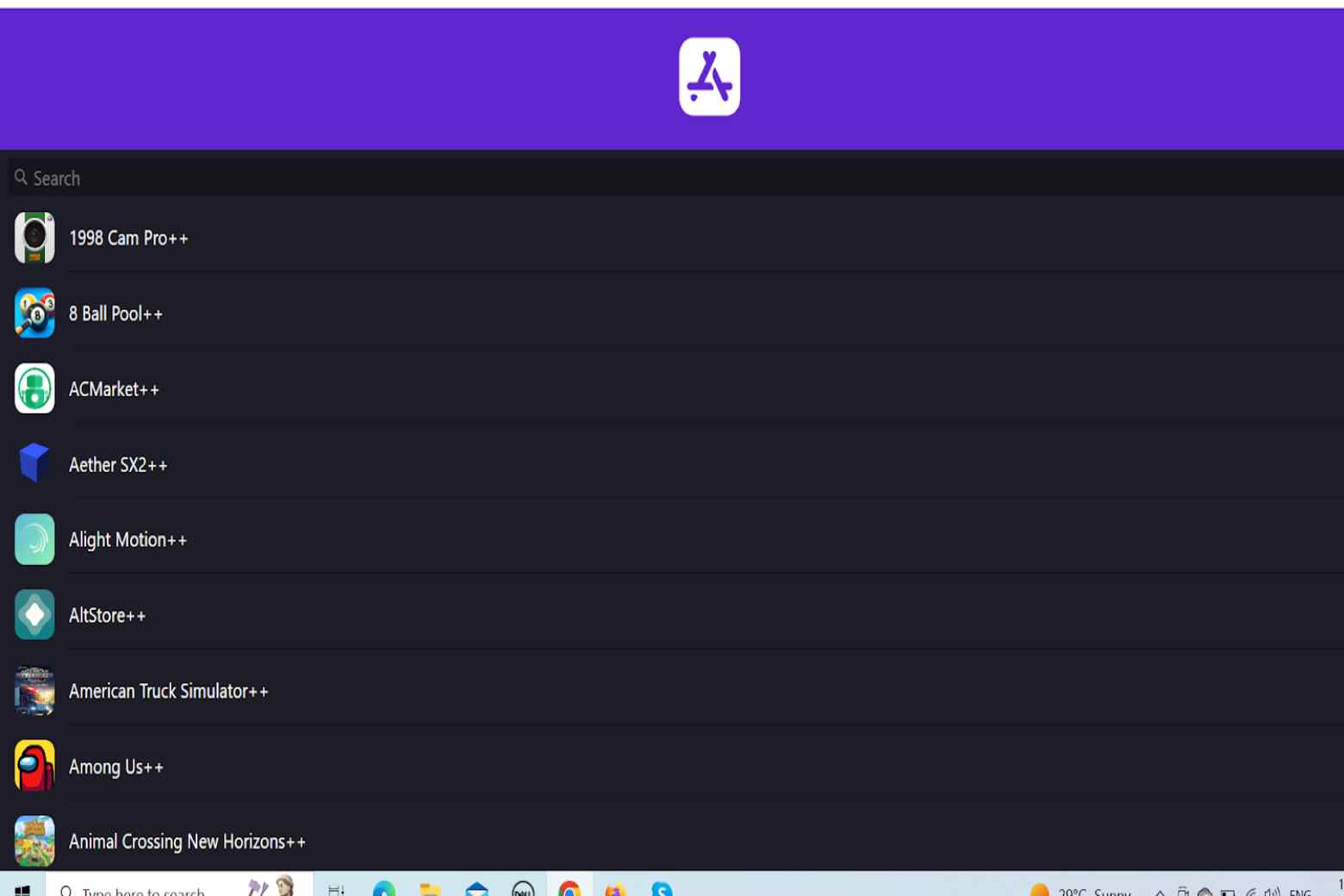Open the 1998 Cam Pro++ app icon

click(34, 238)
